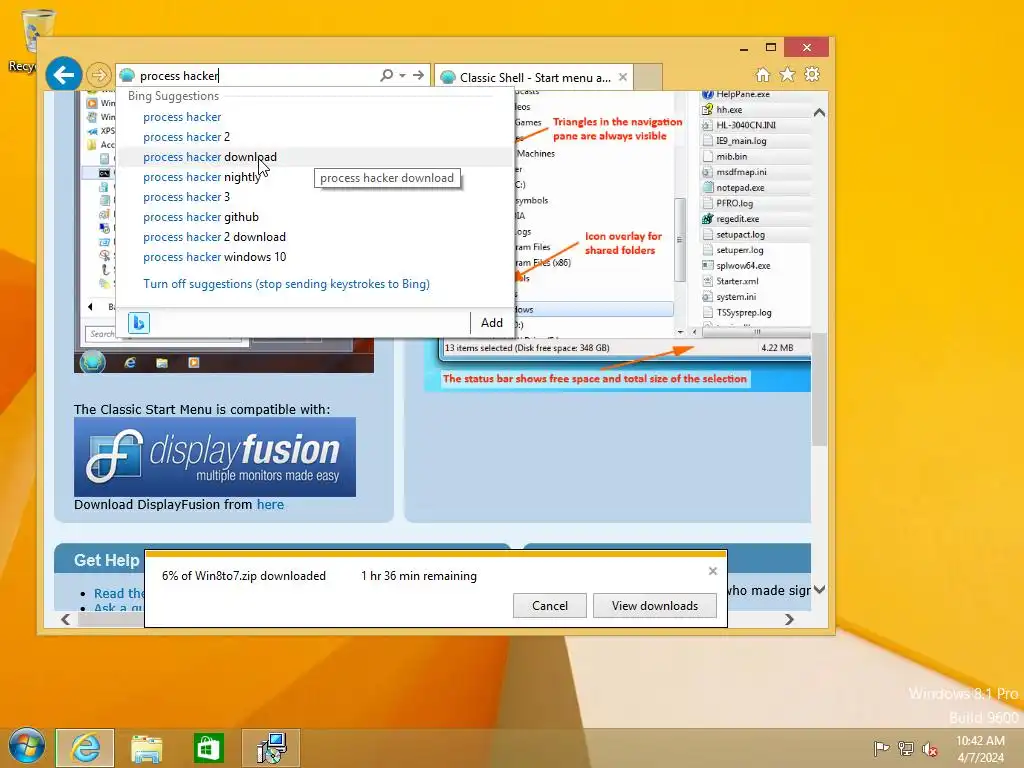Click the folder icon in pictured taskbar
This screenshot has width=1024, height=768.
click(x=161, y=362)
